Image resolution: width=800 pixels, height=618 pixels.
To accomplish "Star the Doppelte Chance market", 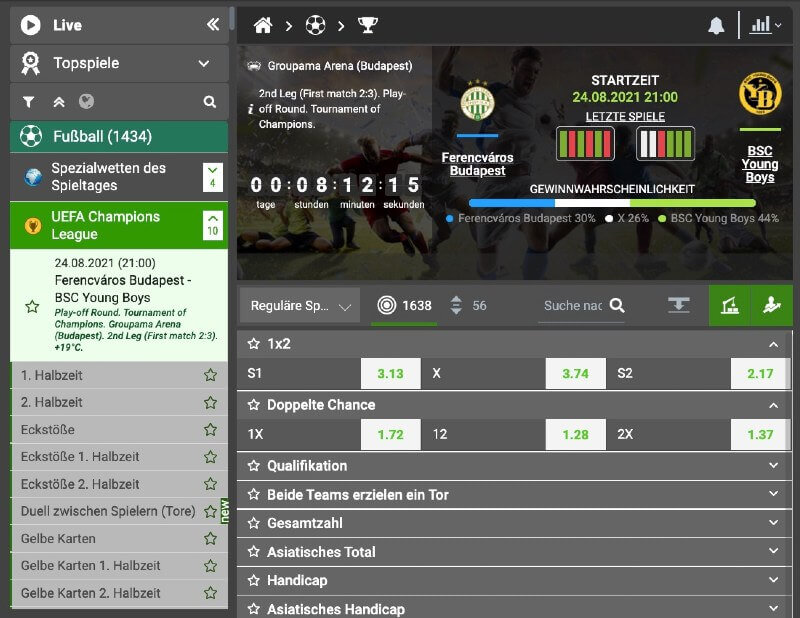I will click(254, 405).
